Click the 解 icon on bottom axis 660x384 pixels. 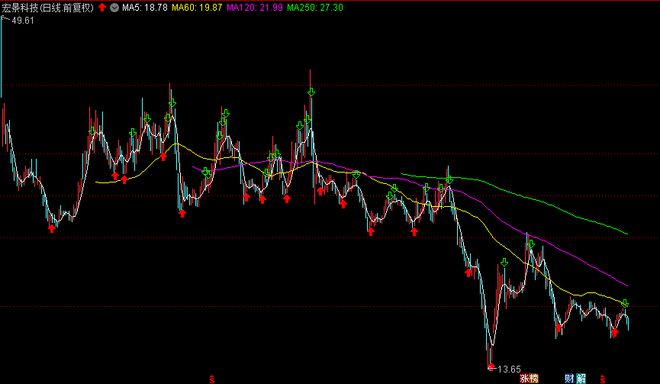tap(581, 379)
